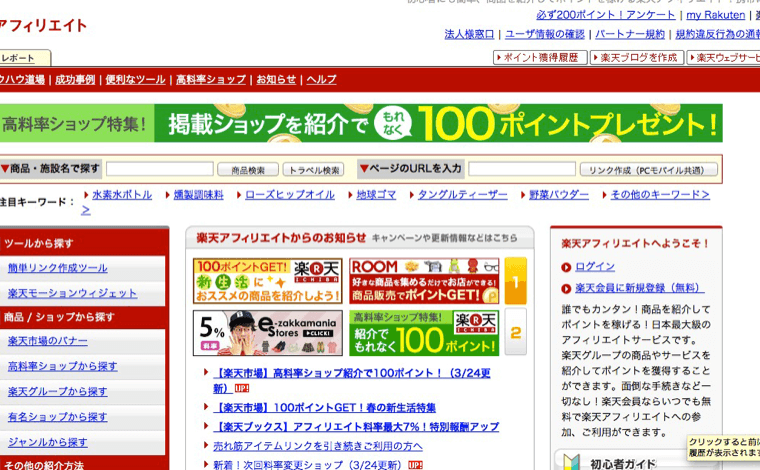Open 有名ショップから探す in sidebar

click(57, 417)
